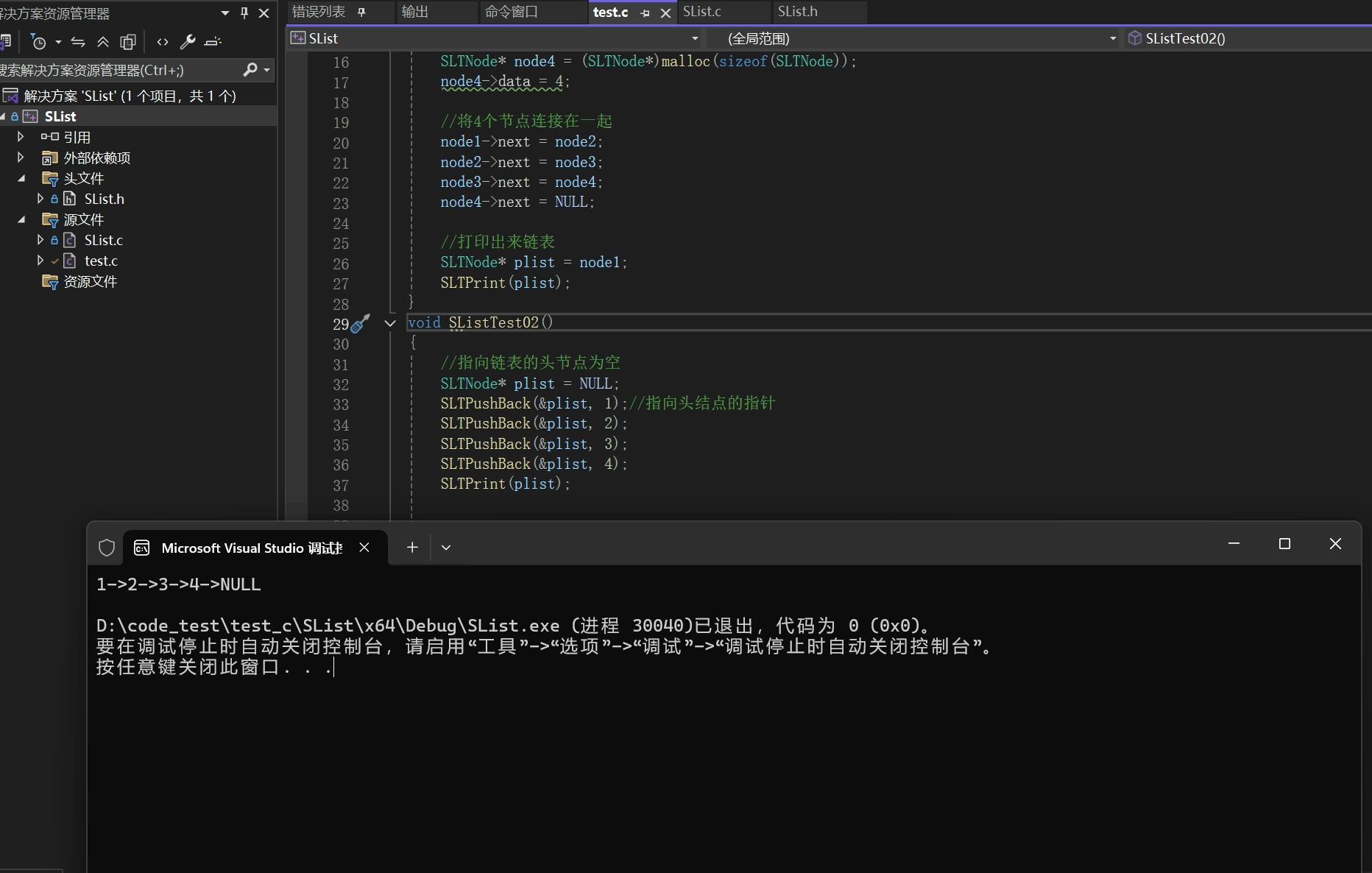
Task: Pin the Solution Explorer panel
Action: coord(244,13)
